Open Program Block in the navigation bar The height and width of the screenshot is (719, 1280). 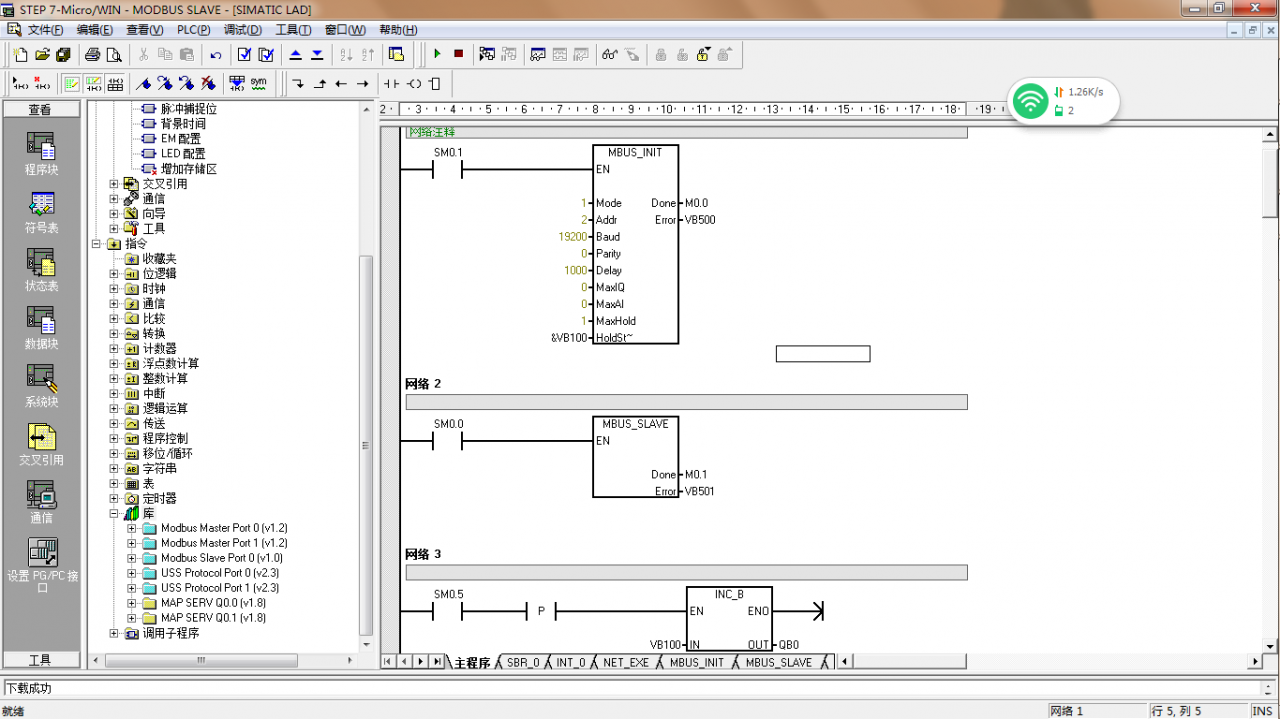[41, 153]
